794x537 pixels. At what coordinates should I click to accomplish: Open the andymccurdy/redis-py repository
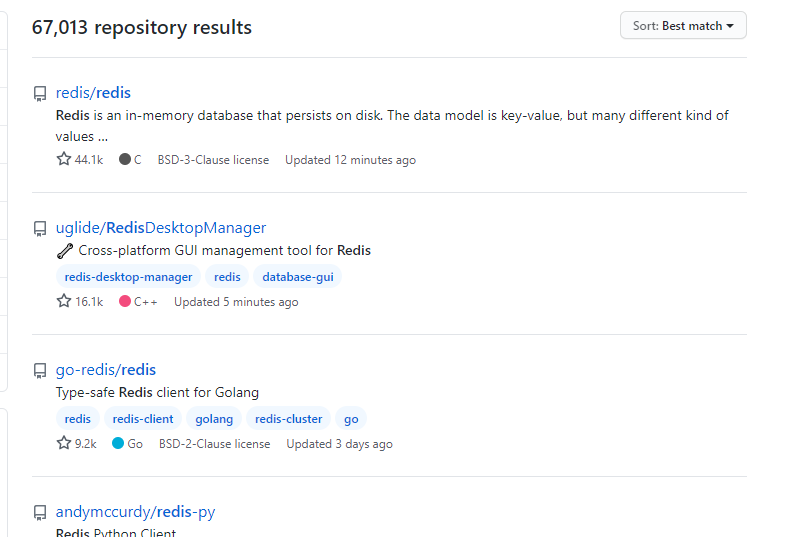coord(135,512)
